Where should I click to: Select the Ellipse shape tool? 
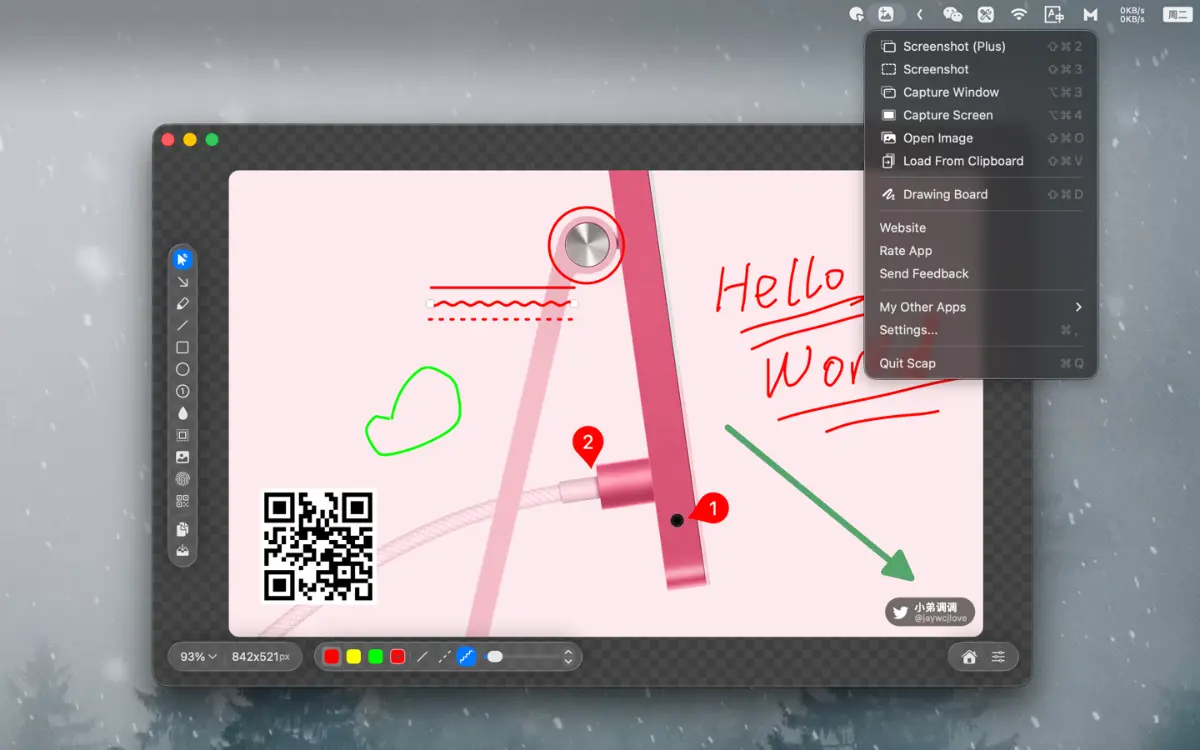(182, 369)
